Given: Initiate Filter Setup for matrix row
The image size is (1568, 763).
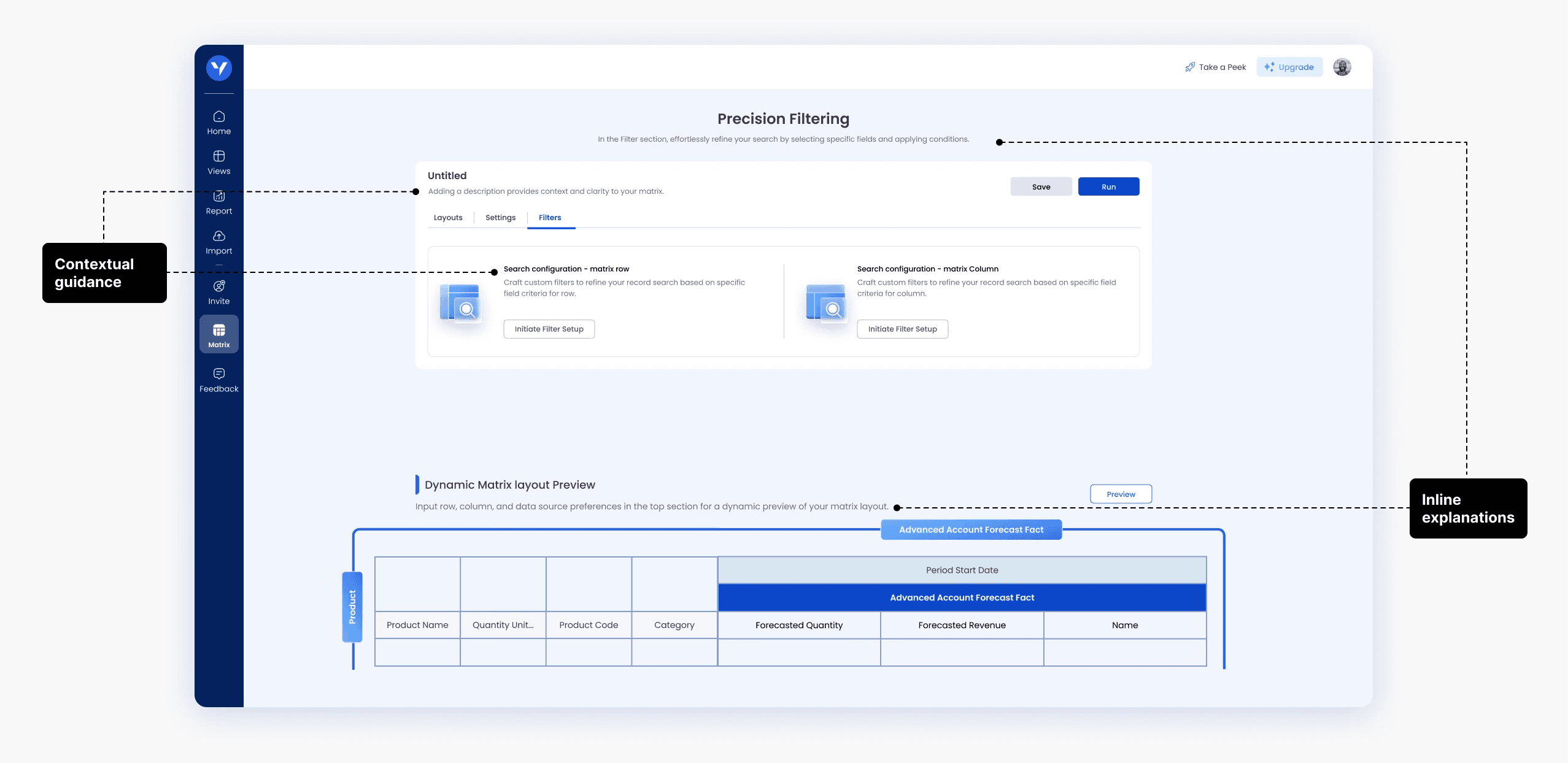Looking at the screenshot, I should 549,329.
